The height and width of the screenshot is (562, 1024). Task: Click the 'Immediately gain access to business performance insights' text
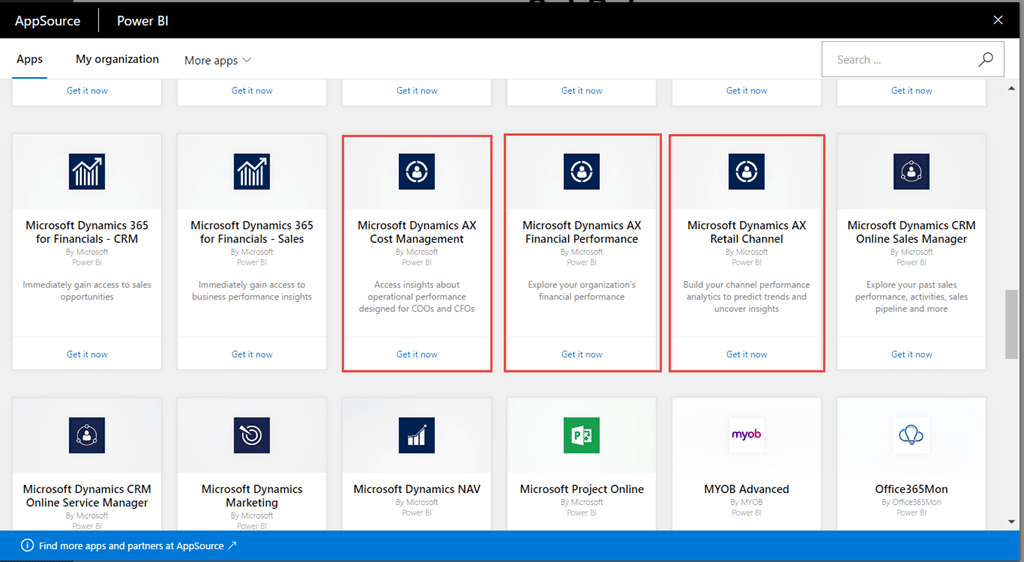pos(251,290)
